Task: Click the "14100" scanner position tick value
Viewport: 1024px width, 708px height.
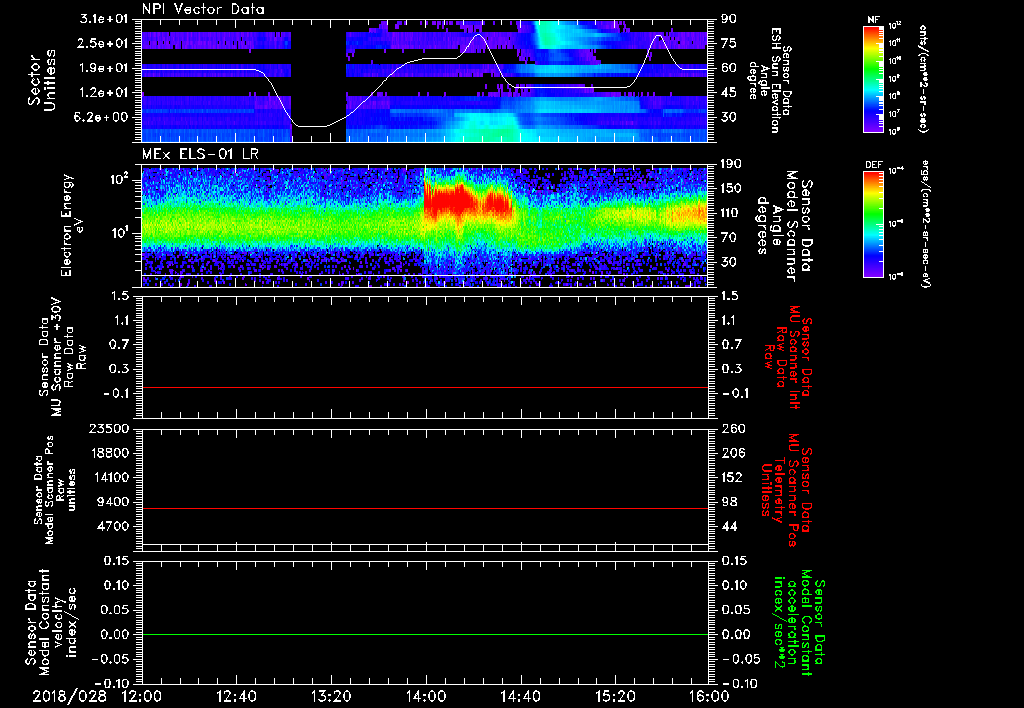Action: (x=109, y=477)
